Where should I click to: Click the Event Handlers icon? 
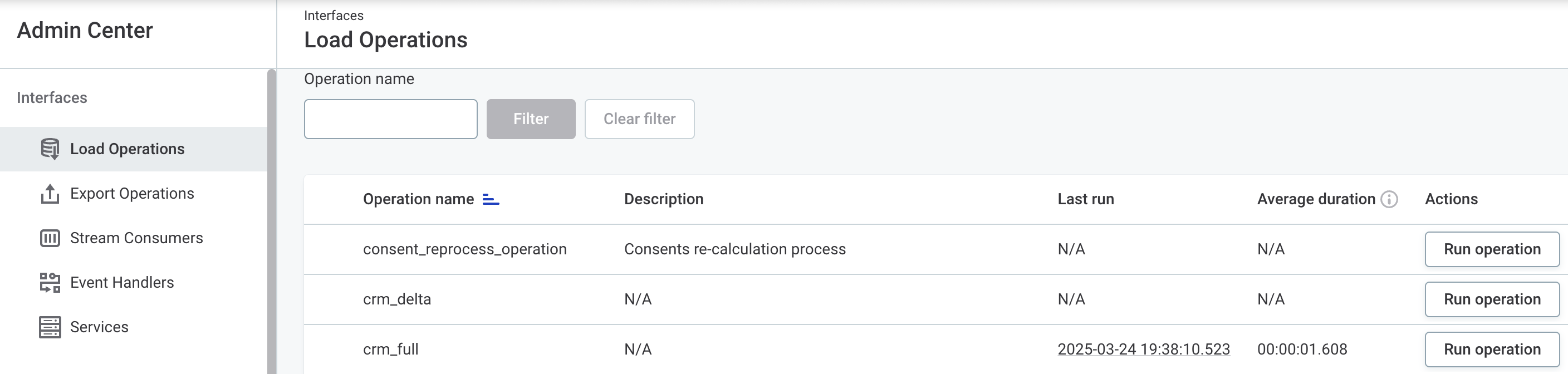(x=50, y=283)
